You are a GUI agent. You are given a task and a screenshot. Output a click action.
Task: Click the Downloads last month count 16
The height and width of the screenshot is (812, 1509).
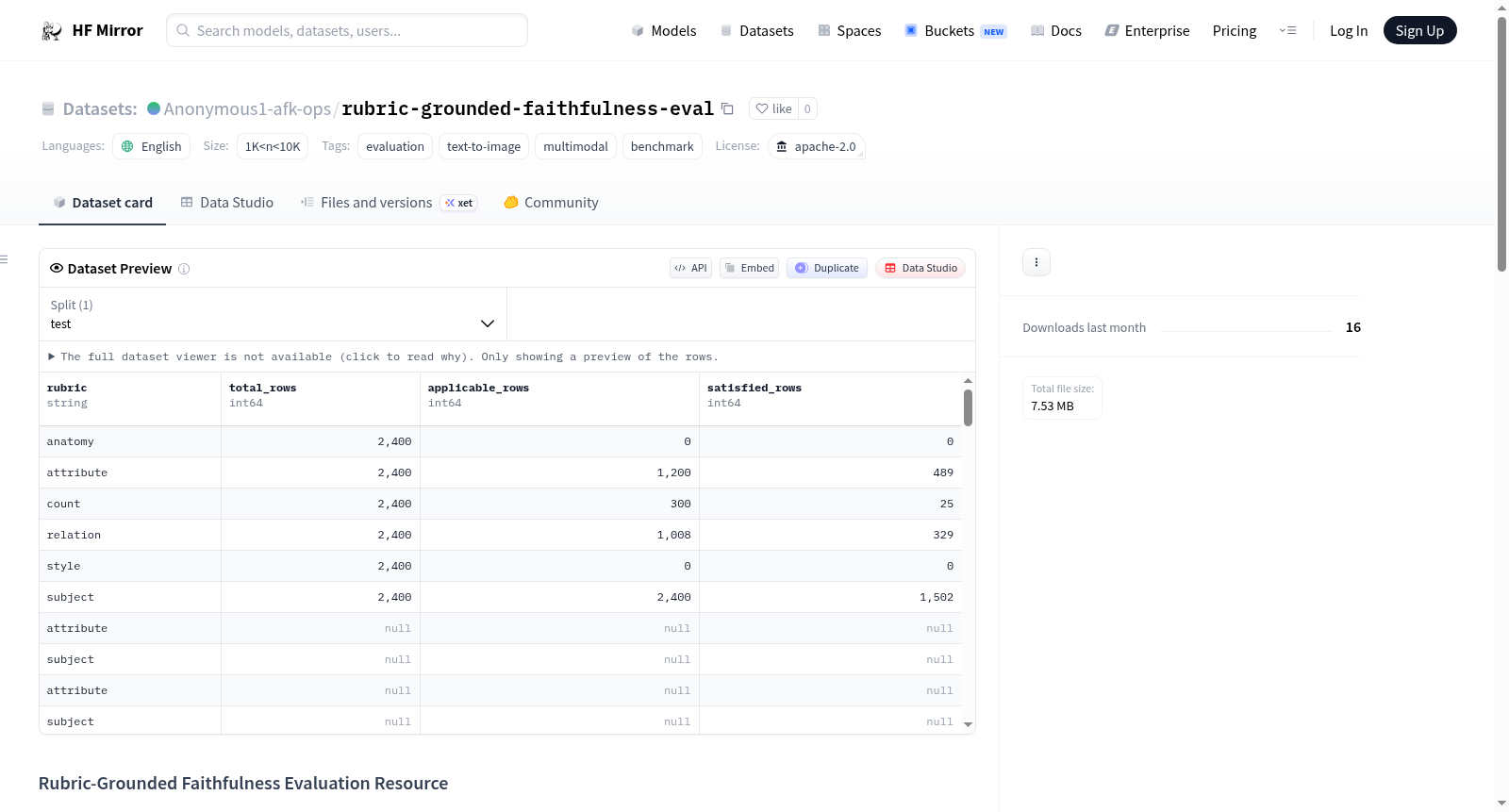pos(1352,327)
